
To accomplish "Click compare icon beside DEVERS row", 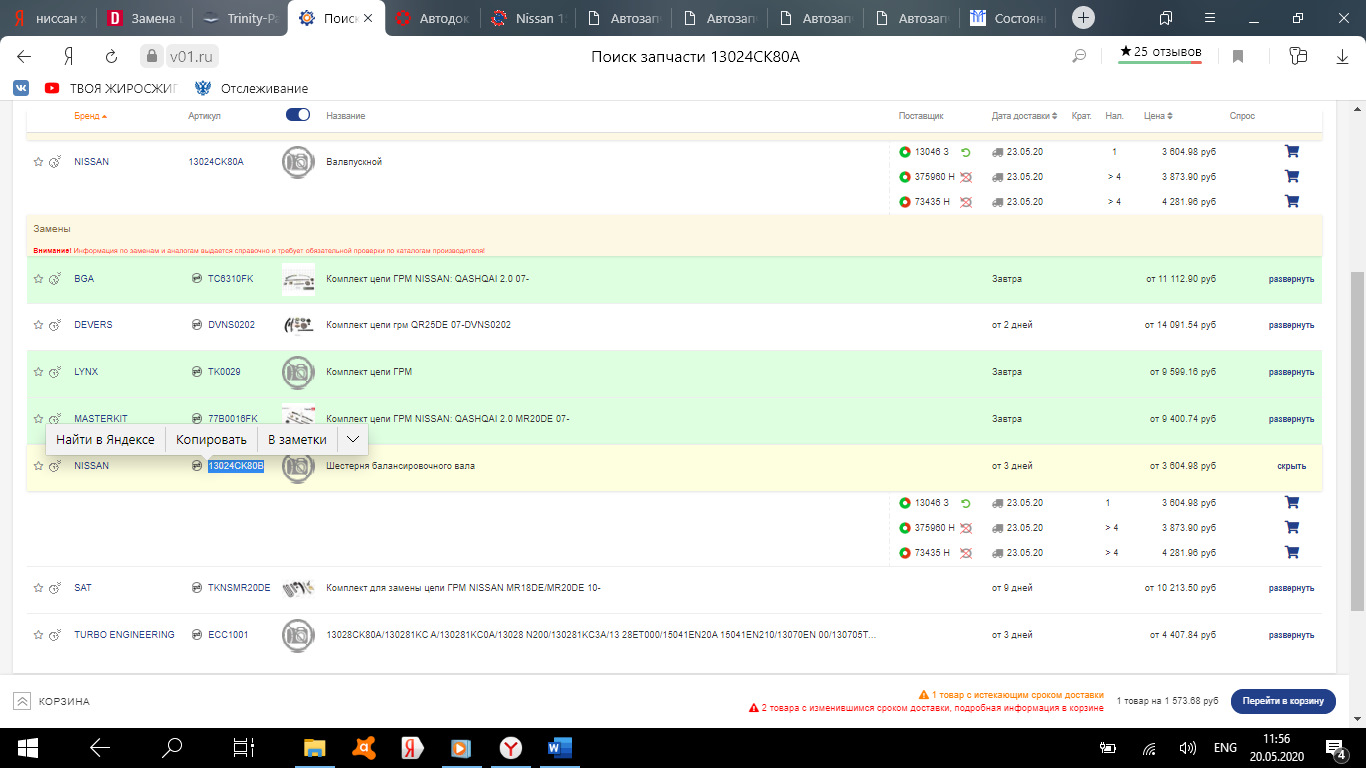I will tap(55, 325).
